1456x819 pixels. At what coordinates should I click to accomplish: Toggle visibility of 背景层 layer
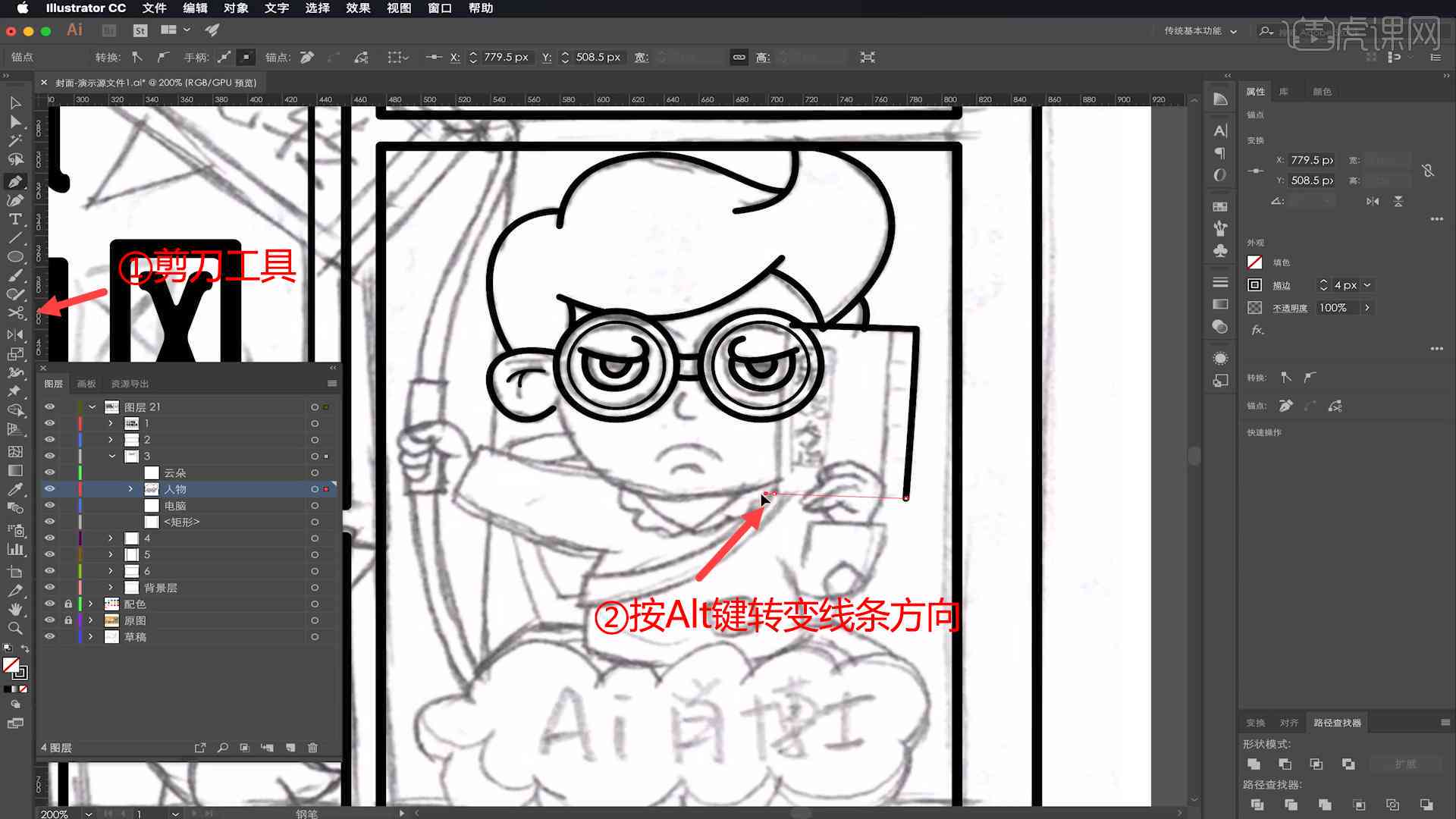[x=49, y=587]
